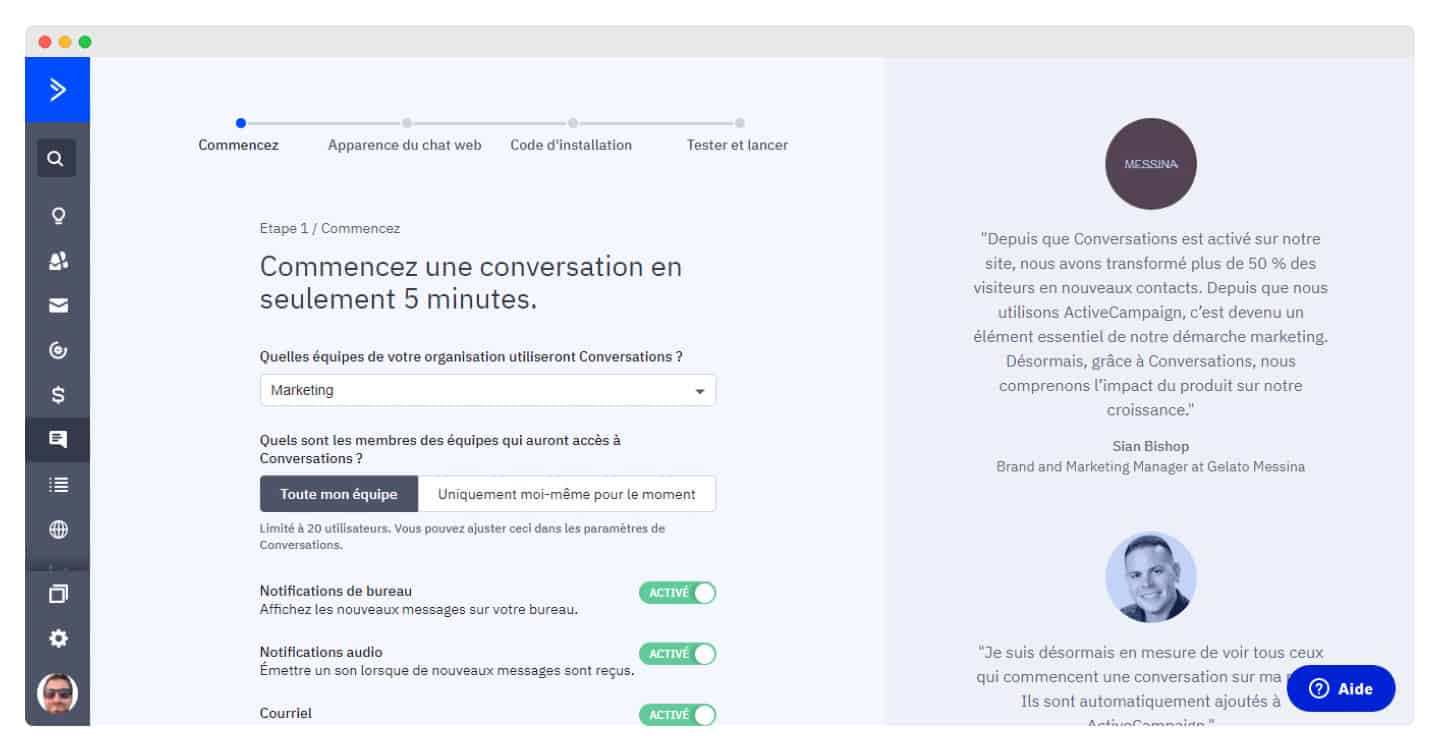The image size is (1440, 751).
Task: Select Toute mon équipe option
Action: (x=339, y=494)
